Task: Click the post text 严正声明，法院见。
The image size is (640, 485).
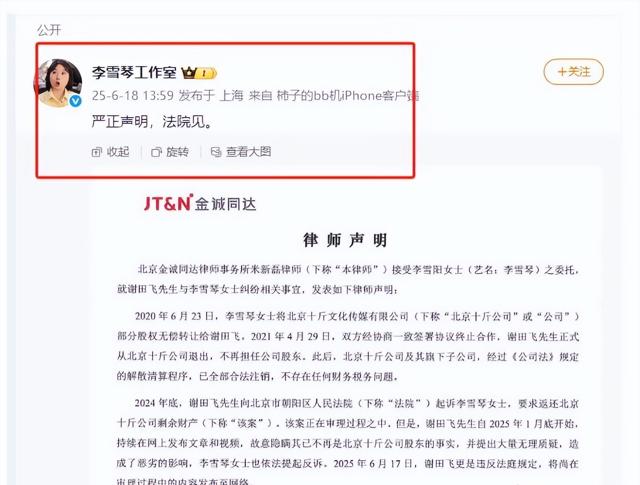Action: pos(152,122)
